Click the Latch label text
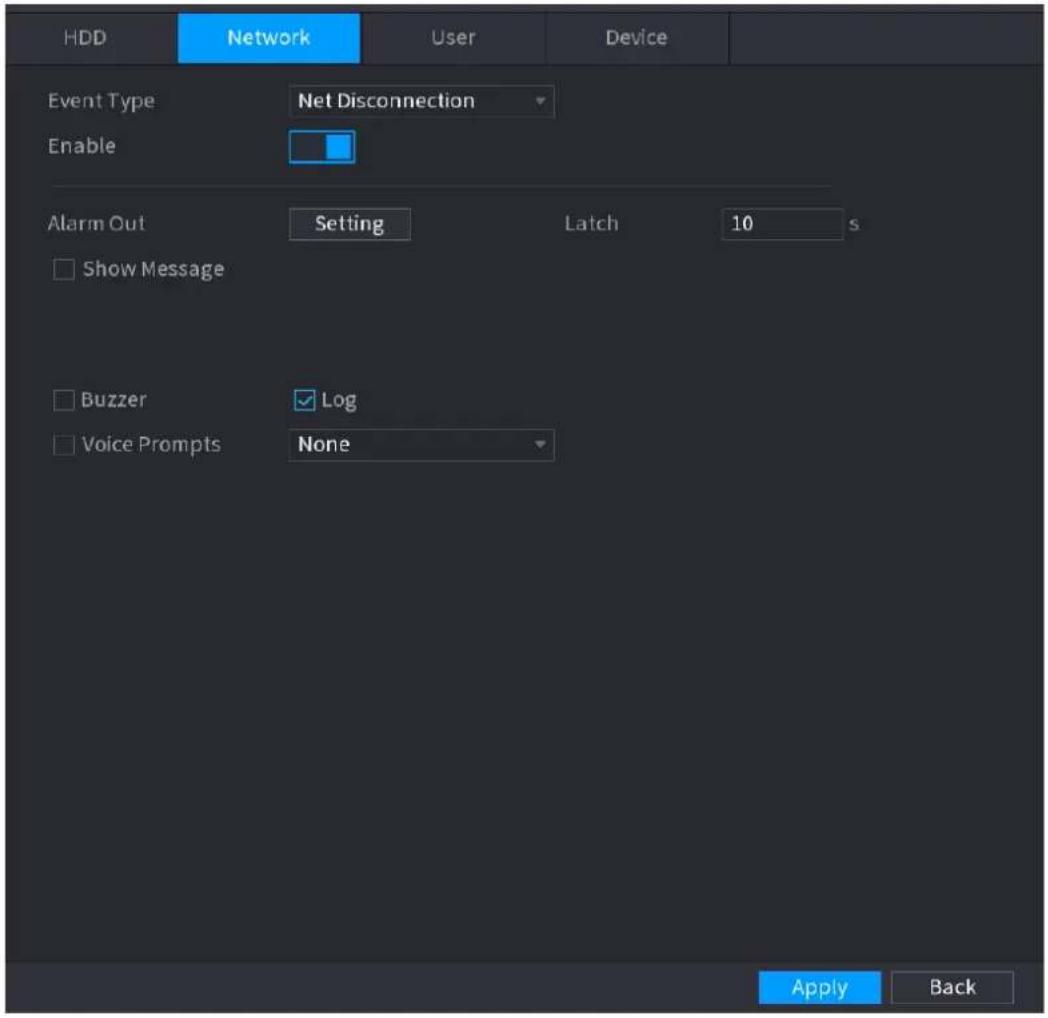This screenshot has height=1018, width=1048. [592, 223]
